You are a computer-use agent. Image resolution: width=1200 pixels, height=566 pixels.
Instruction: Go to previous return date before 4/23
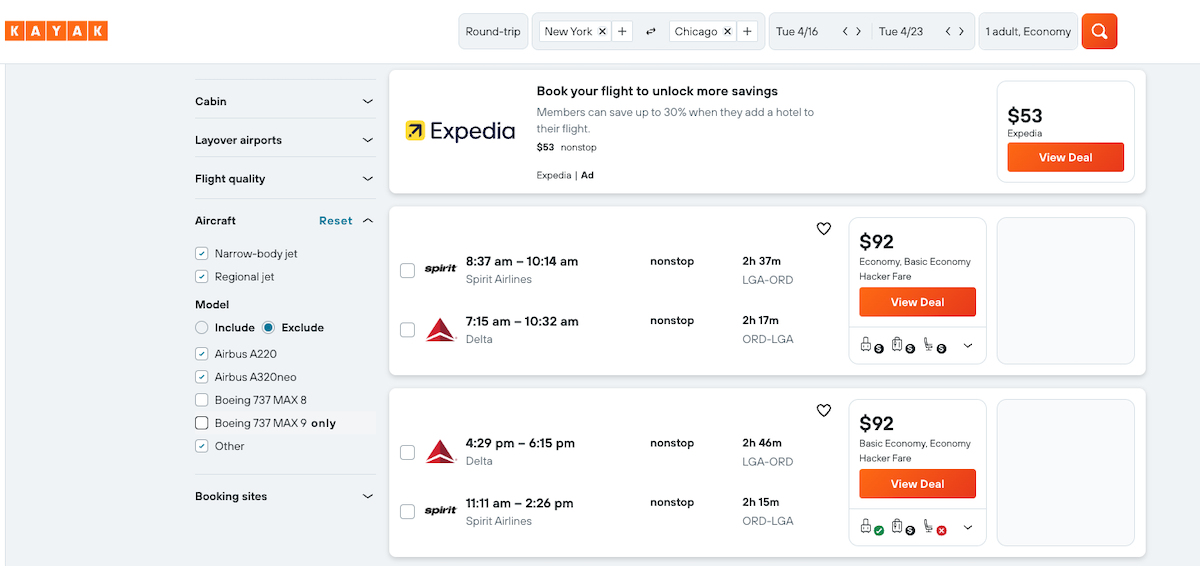click(947, 32)
